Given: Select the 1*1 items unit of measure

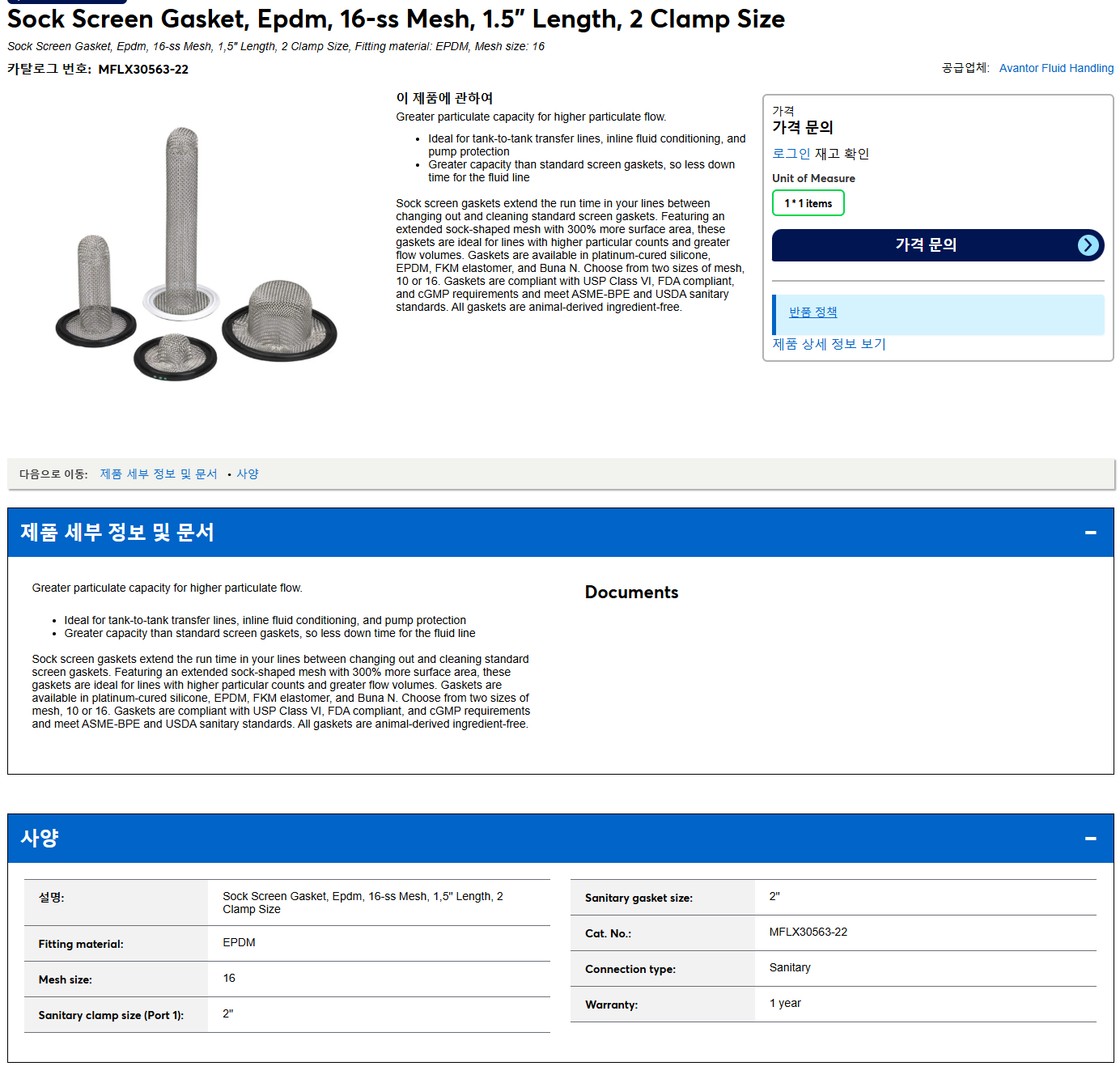Looking at the screenshot, I should (808, 203).
